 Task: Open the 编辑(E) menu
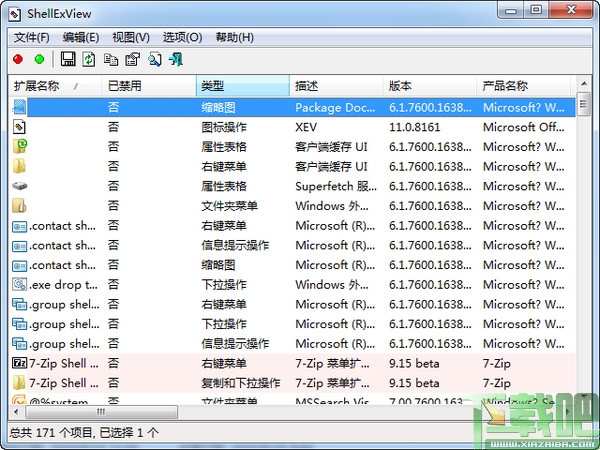[x=81, y=38]
